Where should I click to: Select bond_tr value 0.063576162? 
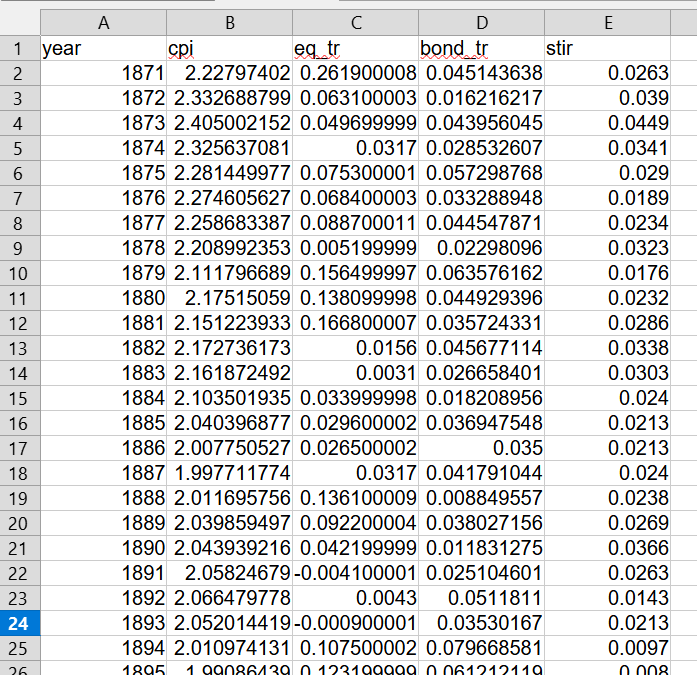pos(481,273)
